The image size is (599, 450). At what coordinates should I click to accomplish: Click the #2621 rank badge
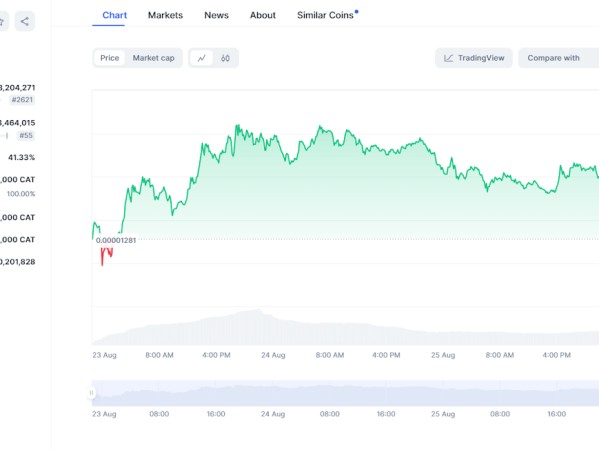coord(22,100)
